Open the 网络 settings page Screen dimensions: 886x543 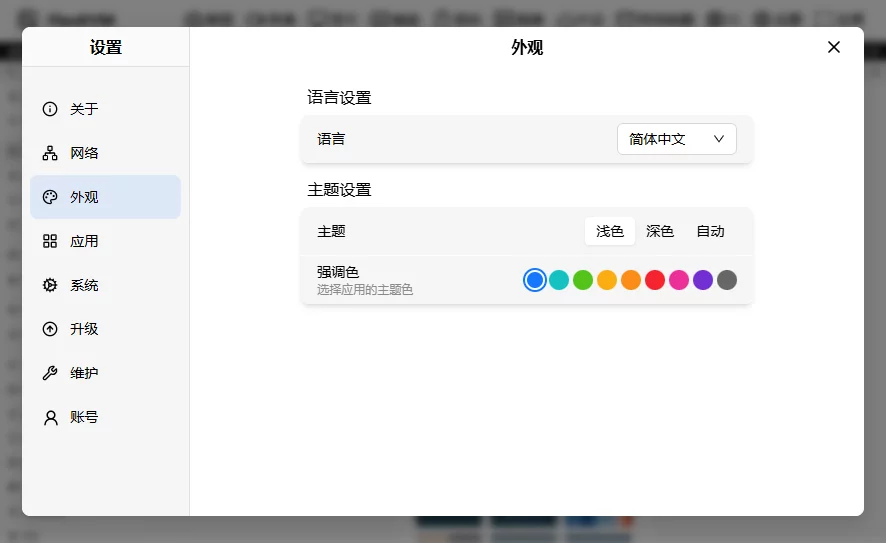click(x=105, y=153)
